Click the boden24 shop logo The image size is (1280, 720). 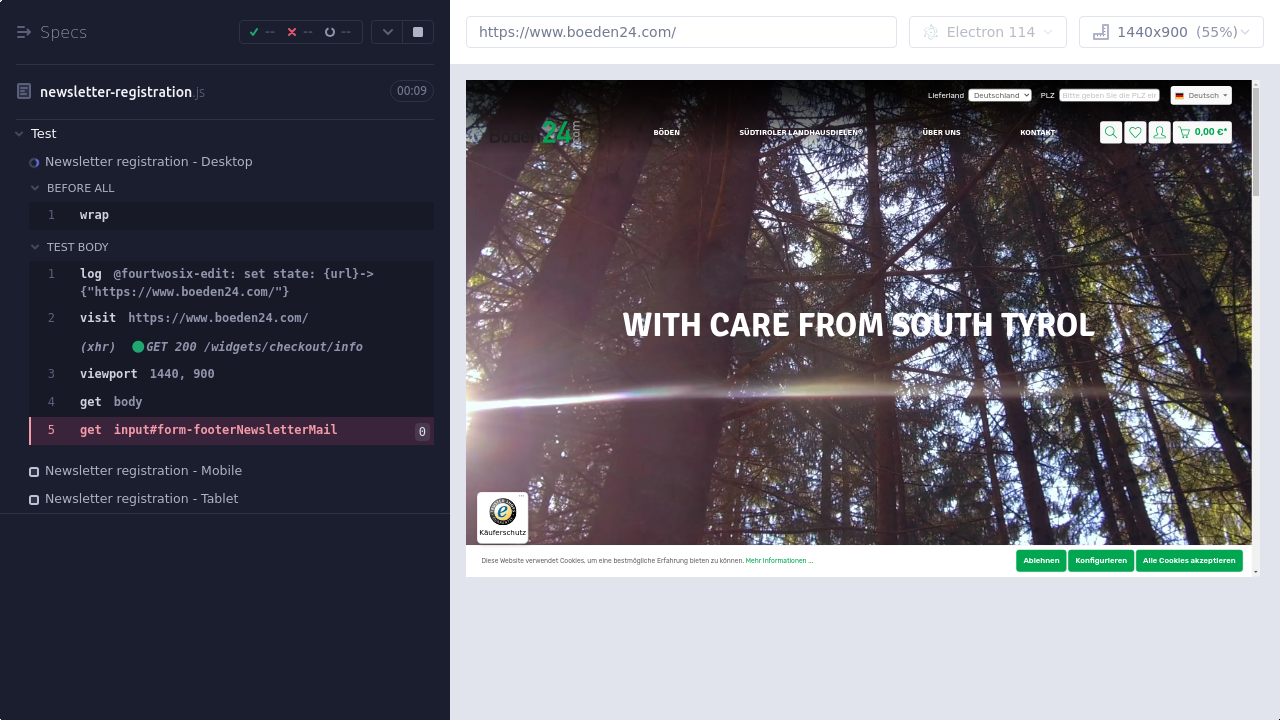pos(534,132)
